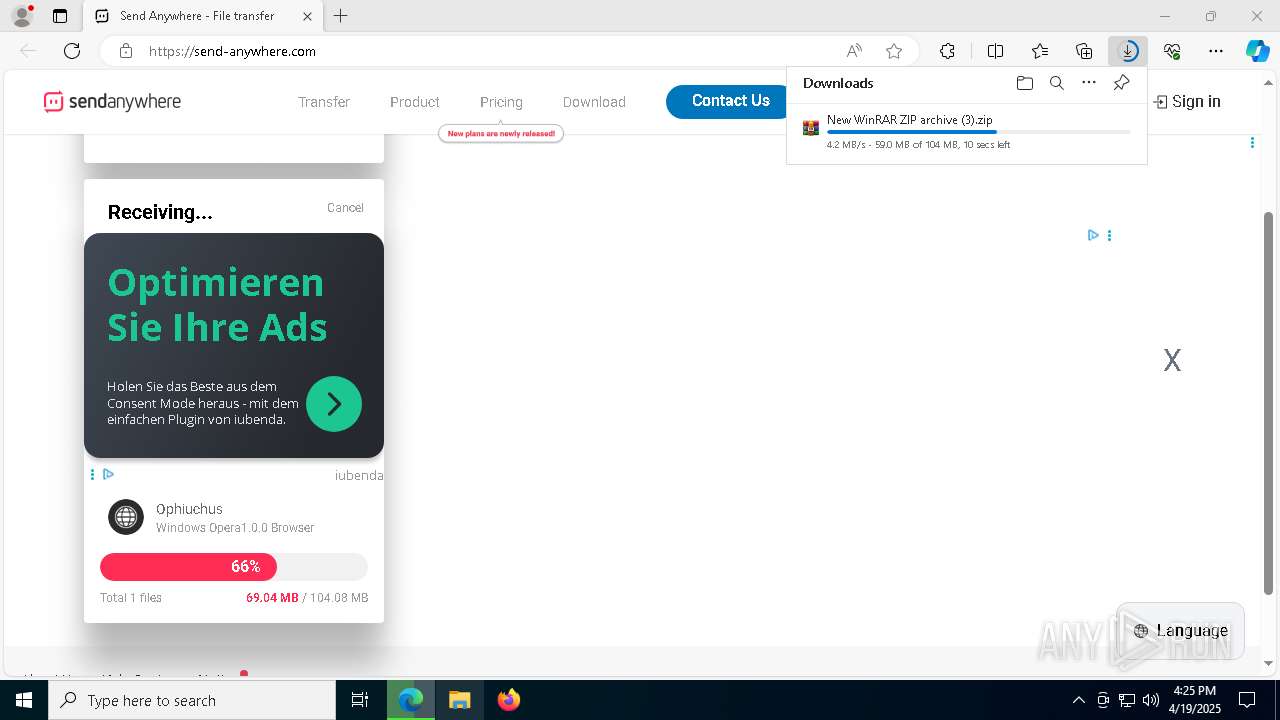The width and height of the screenshot is (1280, 720).
Task: Click the page vertical scrollbar
Action: (x=1269, y=402)
